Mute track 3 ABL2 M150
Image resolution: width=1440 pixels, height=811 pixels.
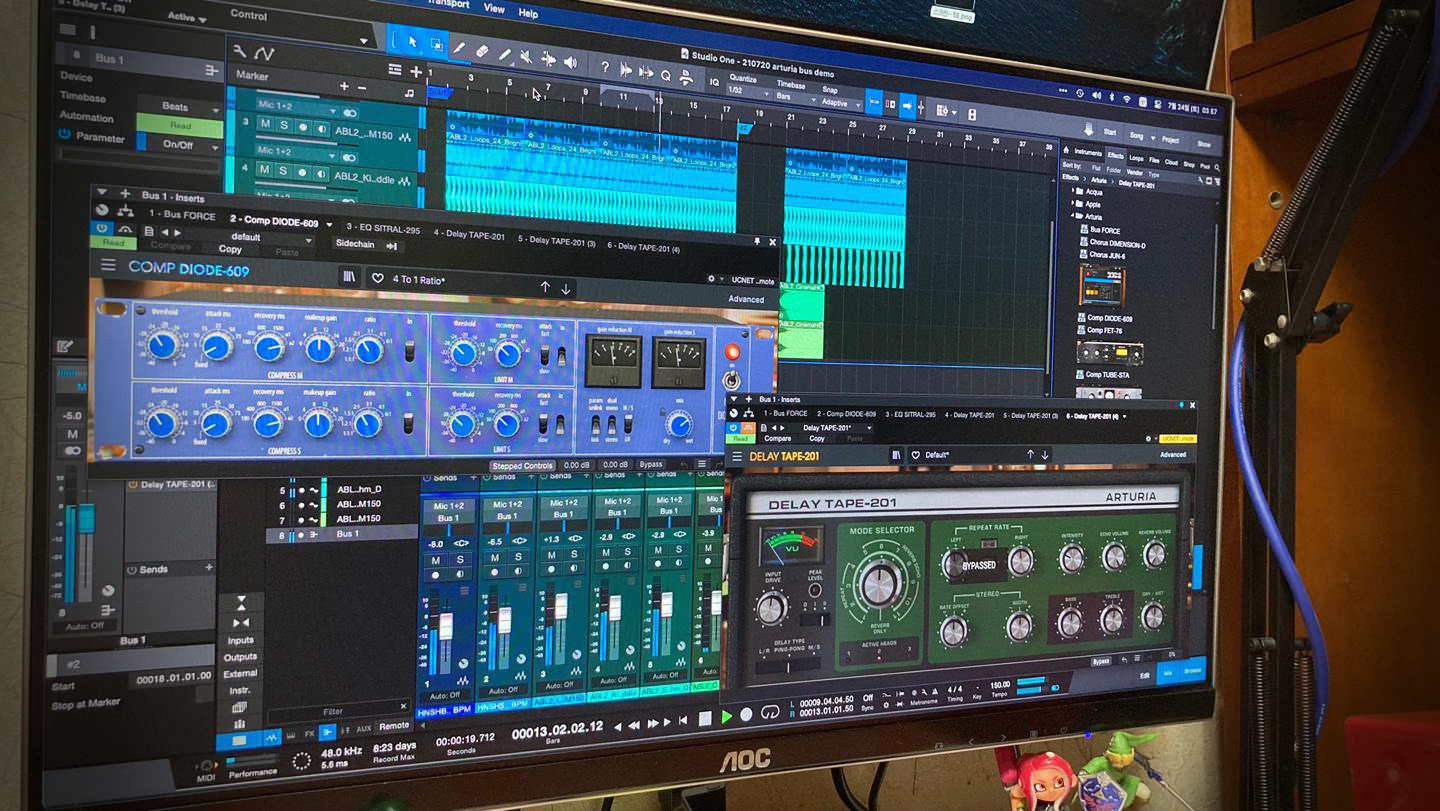coord(264,124)
